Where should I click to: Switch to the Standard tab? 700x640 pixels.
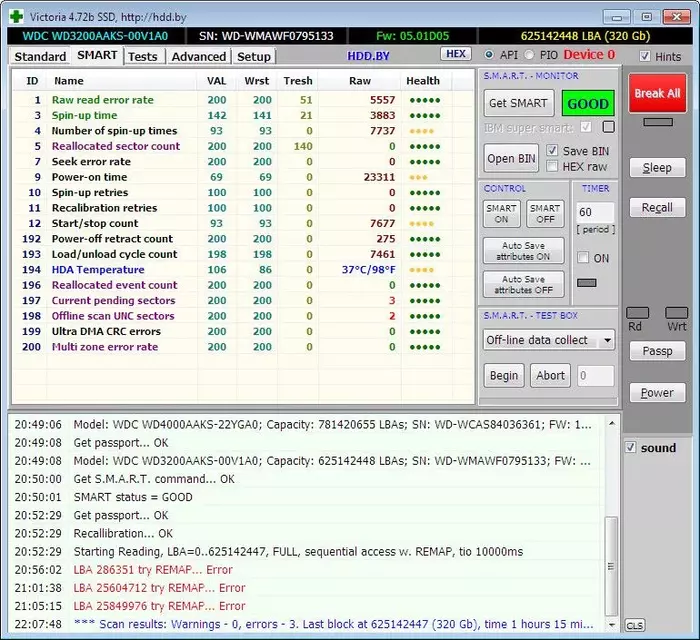[x=40, y=57]
